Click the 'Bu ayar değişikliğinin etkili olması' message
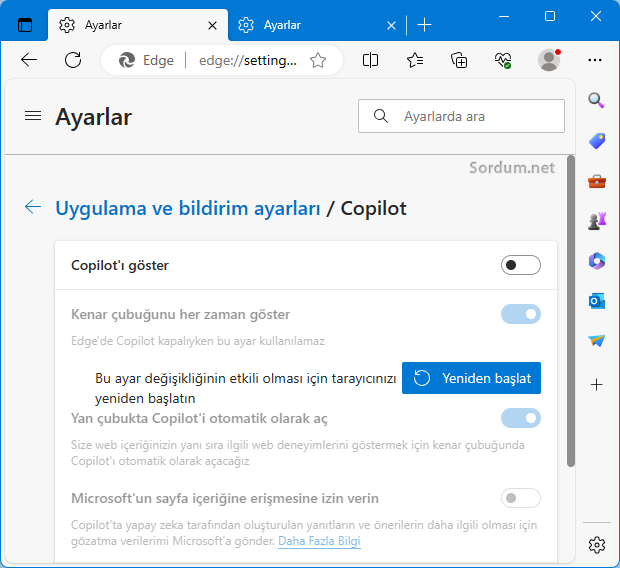This screenshot has height=568, width=620. pos(246,388)
